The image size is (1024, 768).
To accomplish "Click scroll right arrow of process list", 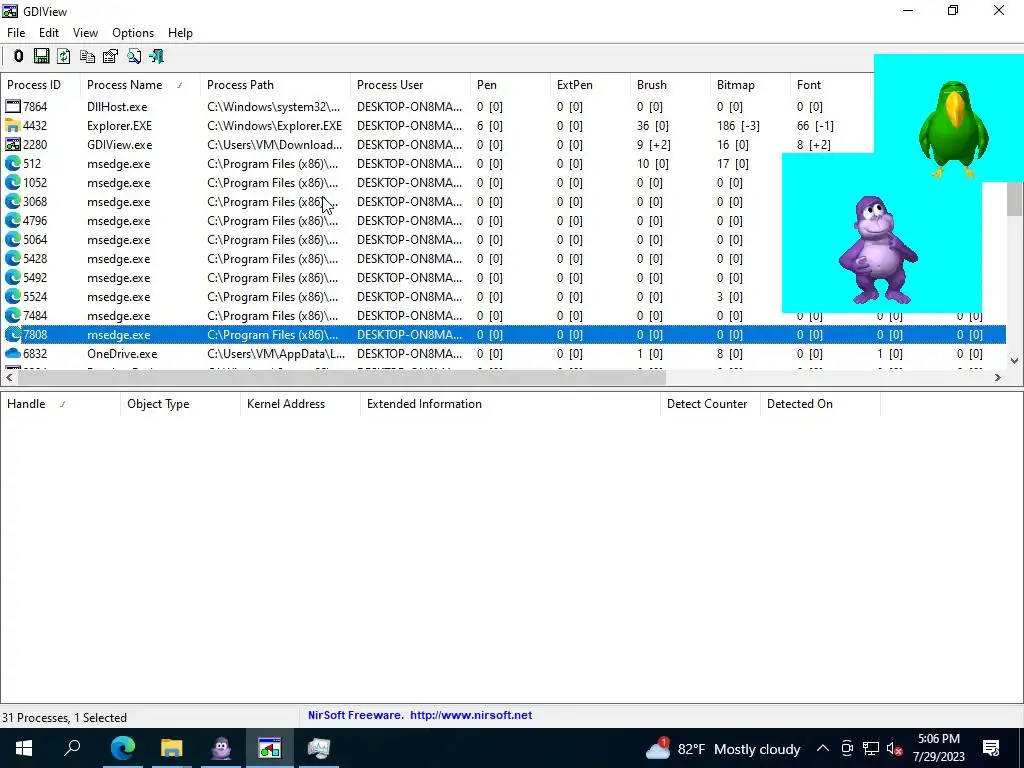I will coord(998,377).
